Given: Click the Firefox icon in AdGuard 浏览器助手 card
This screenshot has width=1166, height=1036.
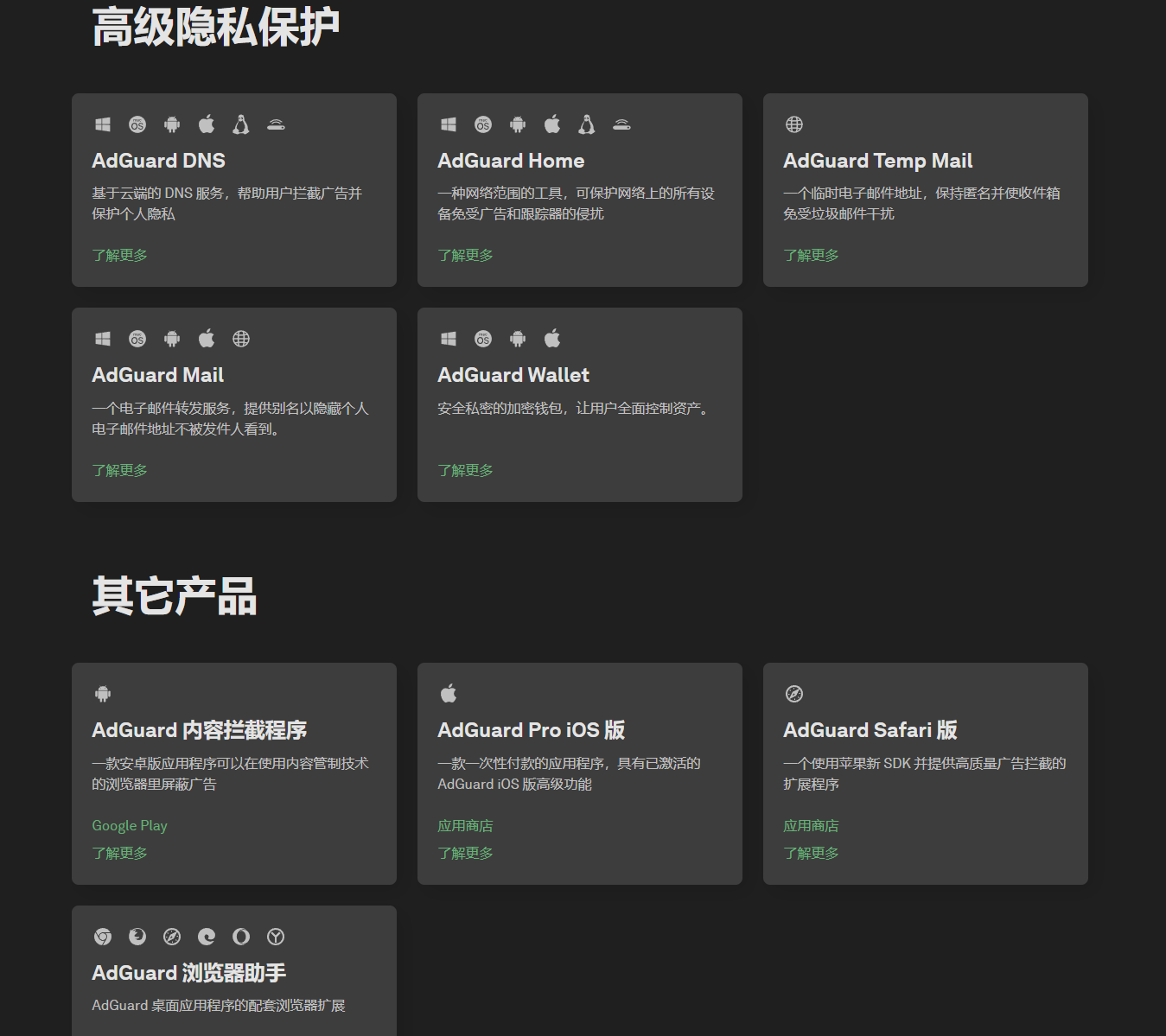Looking at the screenshot, I should pos(137,937).
